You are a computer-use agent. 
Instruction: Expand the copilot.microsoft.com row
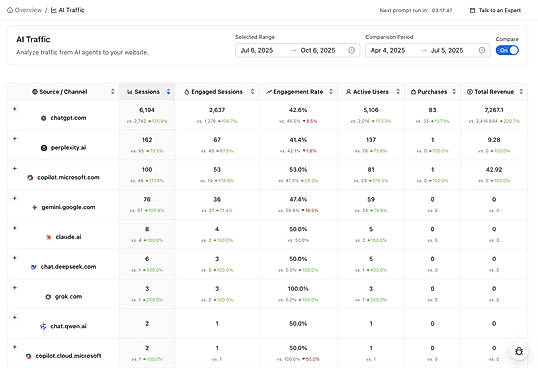[14, 169]
